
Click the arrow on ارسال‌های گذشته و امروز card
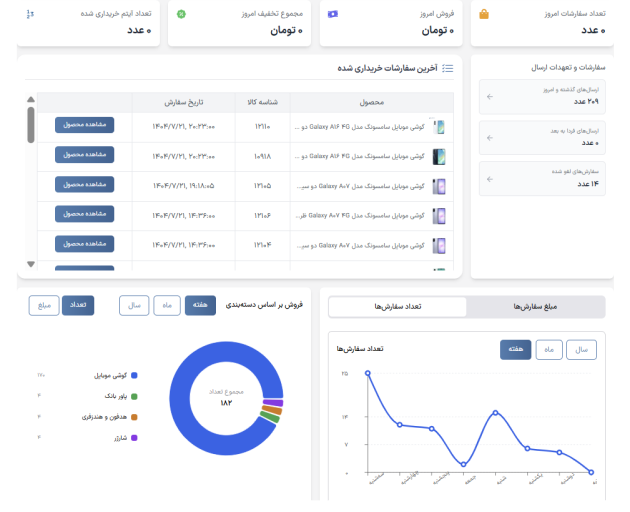click(x=489, y=97)
